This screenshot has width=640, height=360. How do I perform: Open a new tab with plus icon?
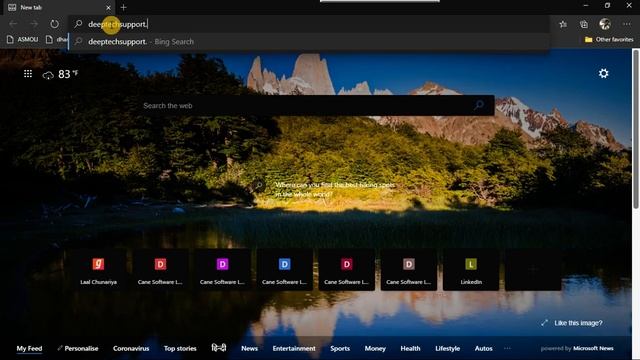(123, 7)
